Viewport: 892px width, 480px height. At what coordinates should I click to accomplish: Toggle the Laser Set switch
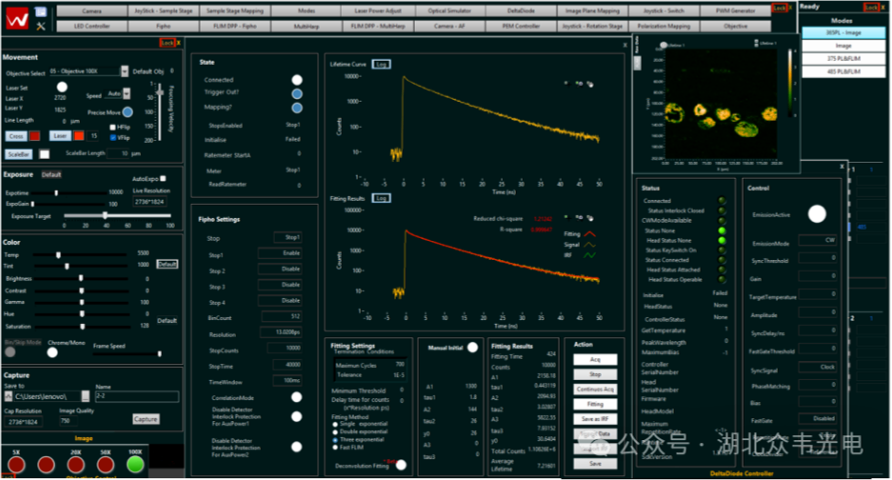click(x=62, y=87)
